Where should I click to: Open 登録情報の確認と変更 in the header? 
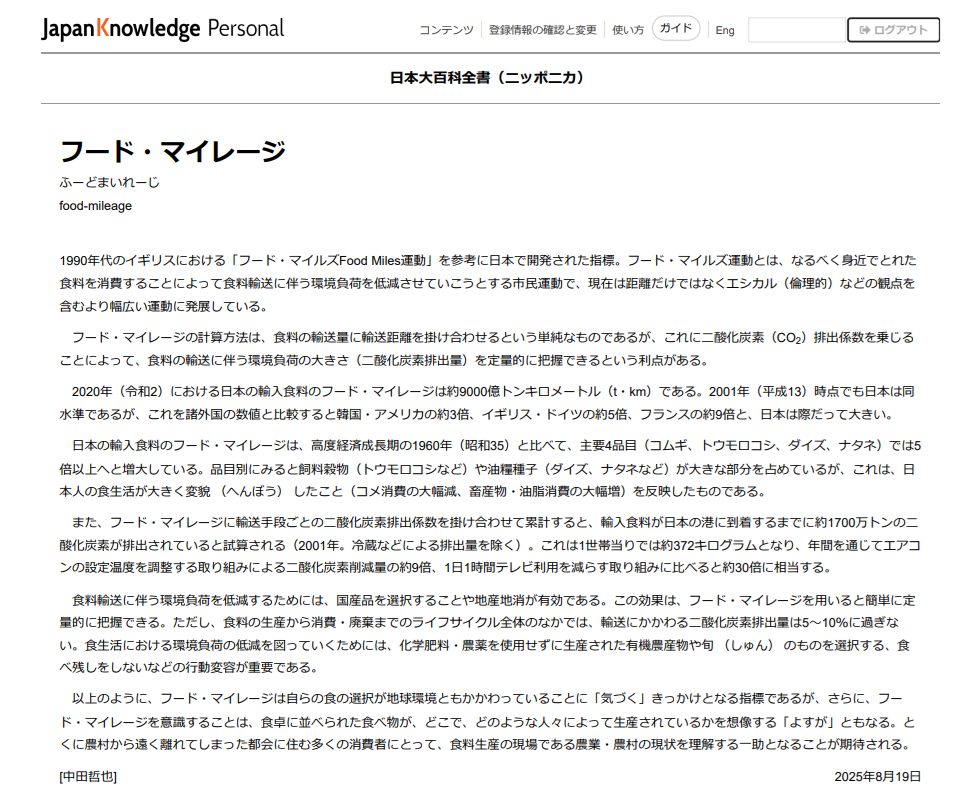(x=542, y=30)
